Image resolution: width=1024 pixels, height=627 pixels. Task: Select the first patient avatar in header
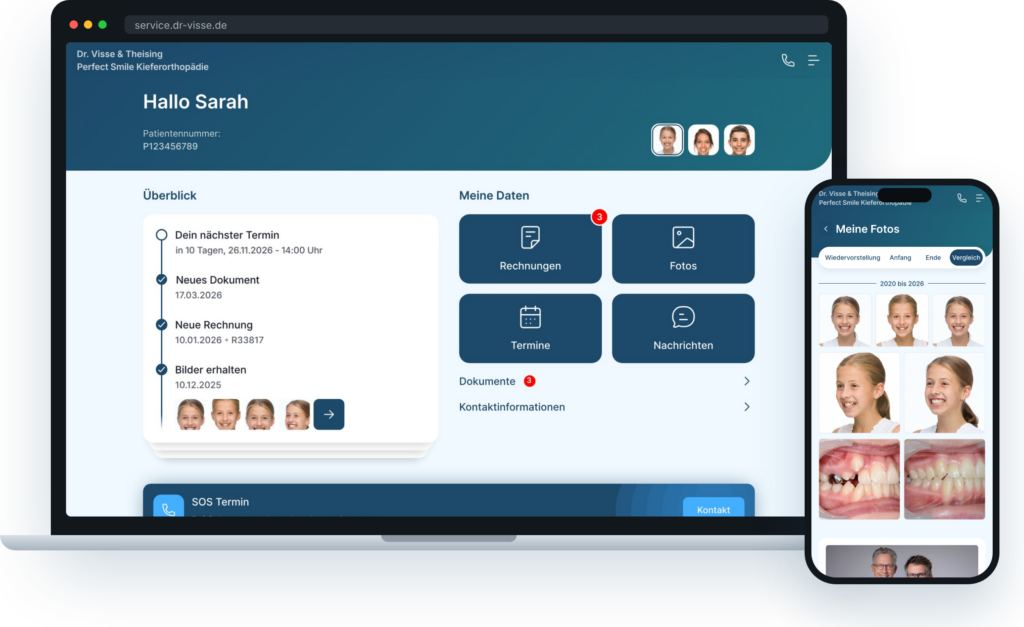tap(667, 140)
